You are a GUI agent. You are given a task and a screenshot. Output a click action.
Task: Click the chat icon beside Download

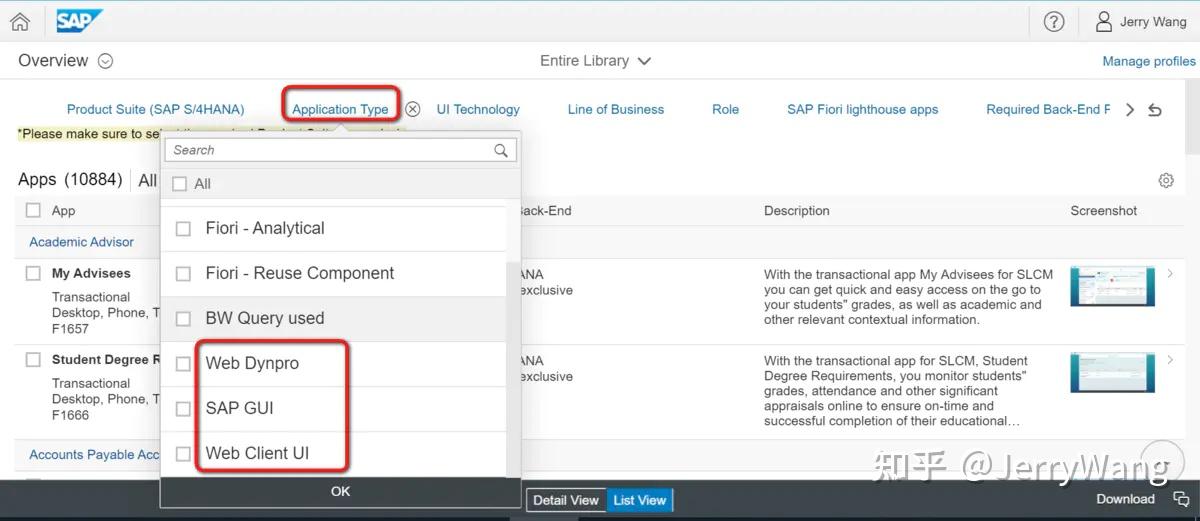(x=1181, y=499)
